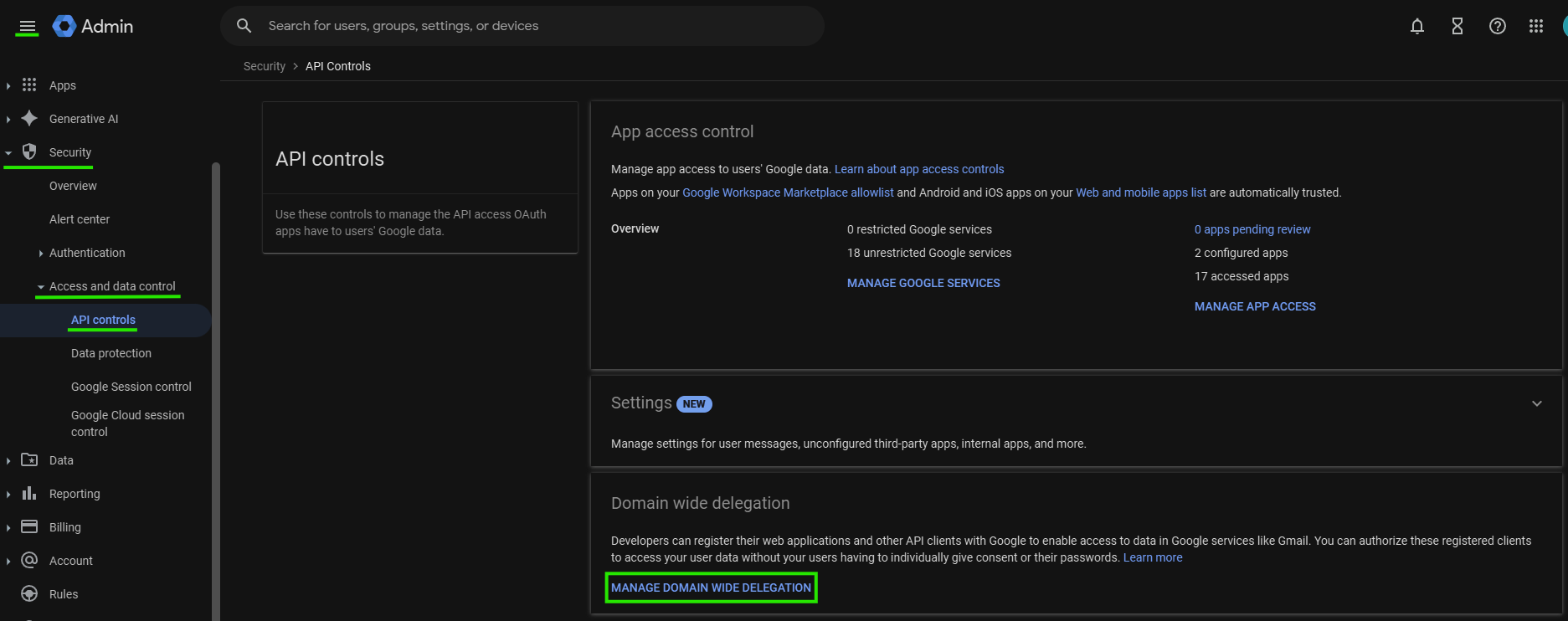Click the Settings NEW badge
Viewport: 1568px width, 621px height.
point(694,404)
